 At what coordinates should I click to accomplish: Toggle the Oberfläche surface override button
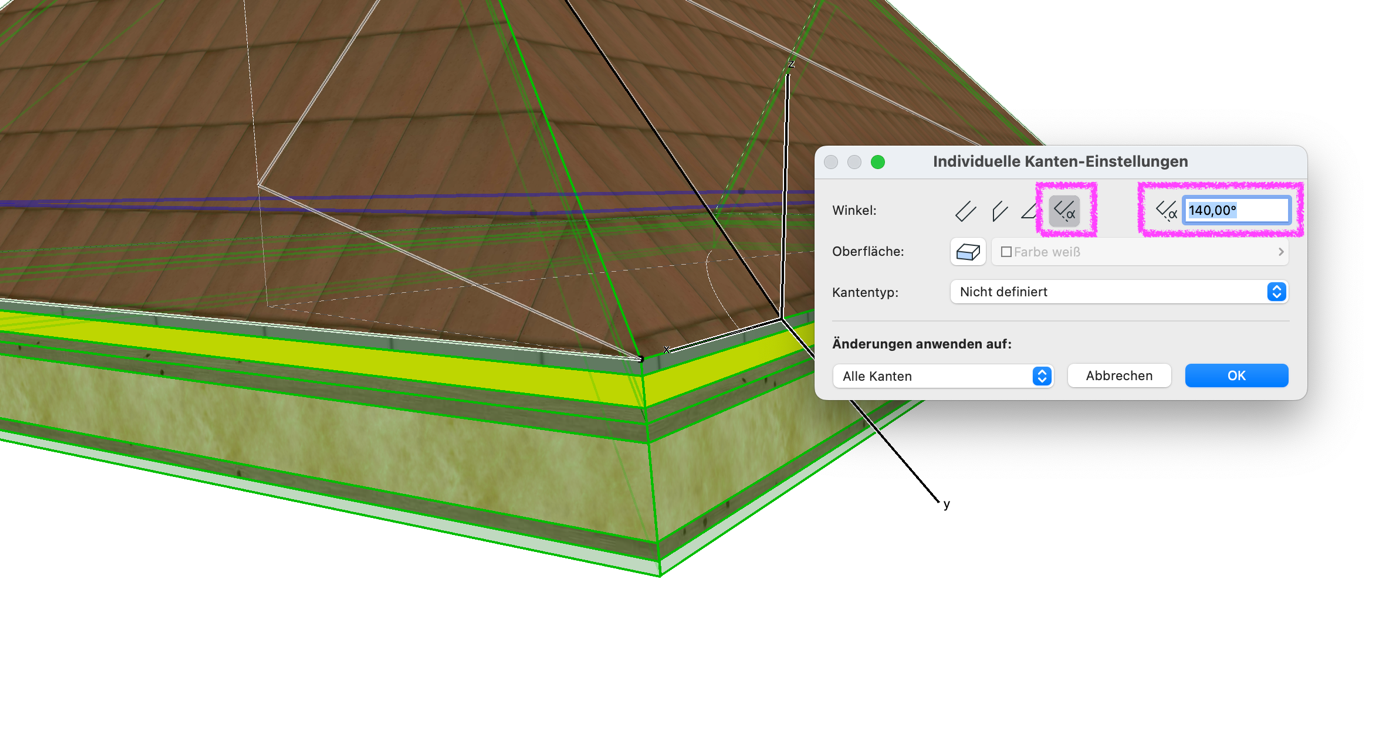[967, 252]
